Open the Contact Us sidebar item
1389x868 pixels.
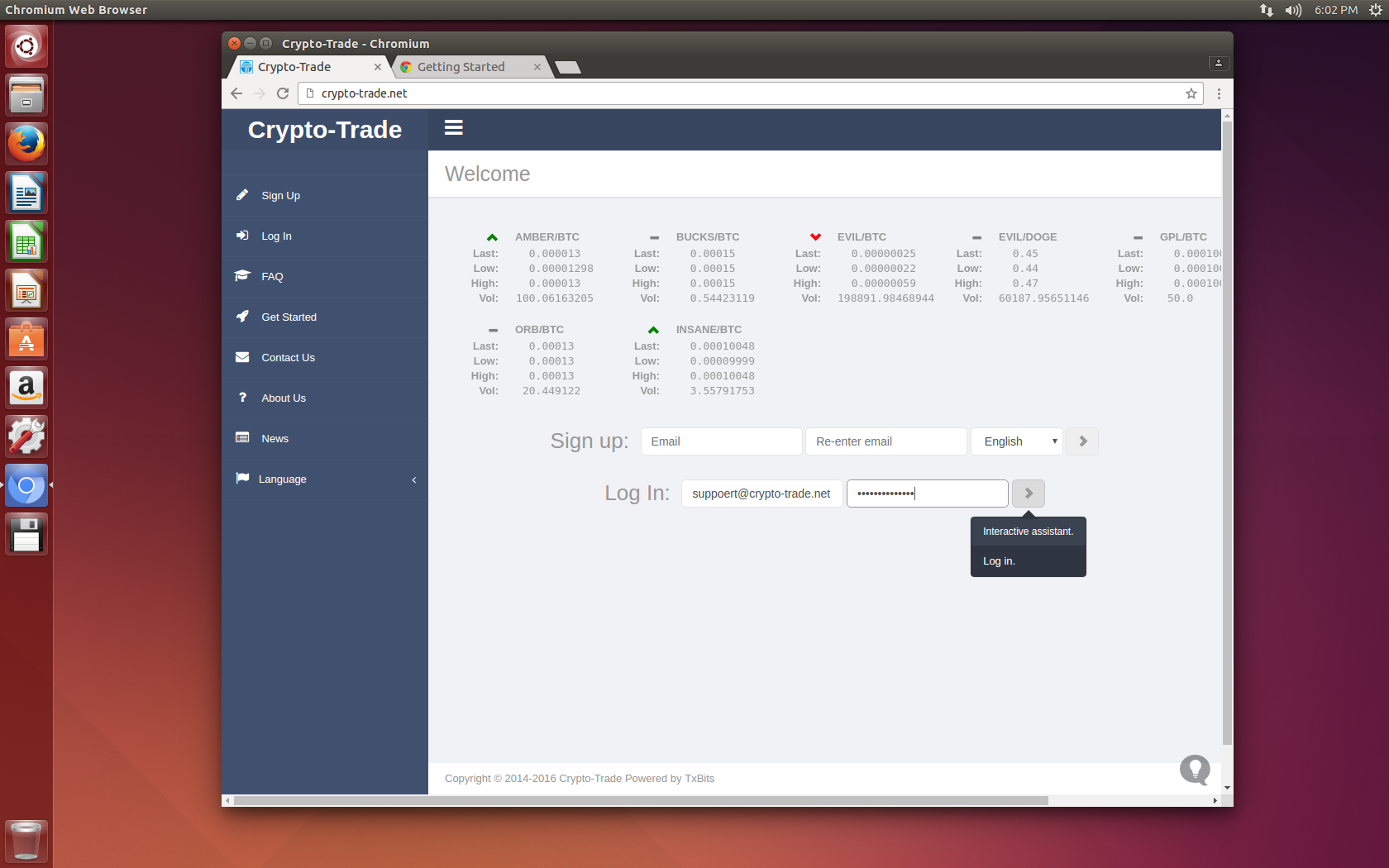click(x=325, y=358)
